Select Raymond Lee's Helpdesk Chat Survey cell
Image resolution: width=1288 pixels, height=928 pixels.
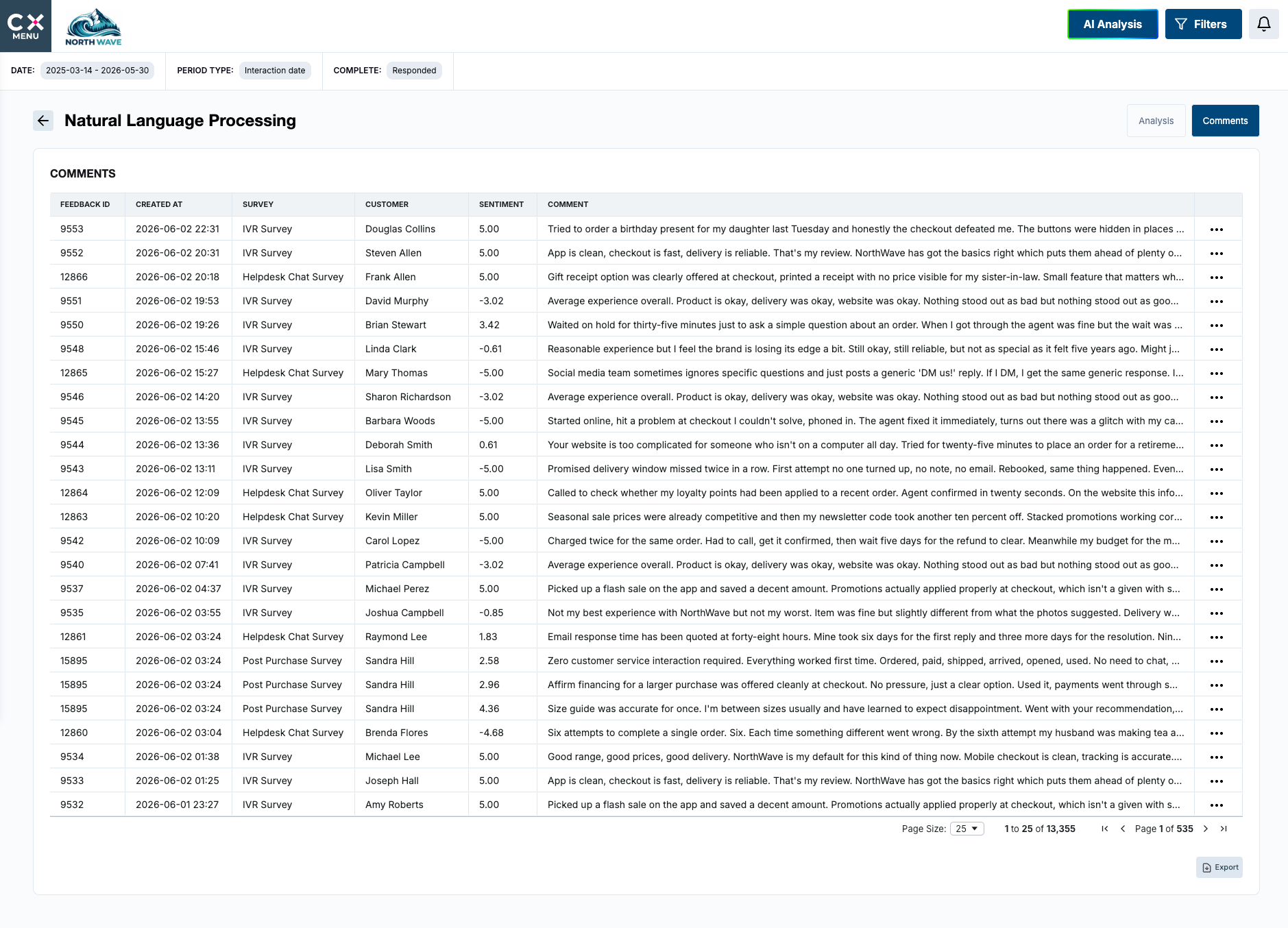[293, 637]
